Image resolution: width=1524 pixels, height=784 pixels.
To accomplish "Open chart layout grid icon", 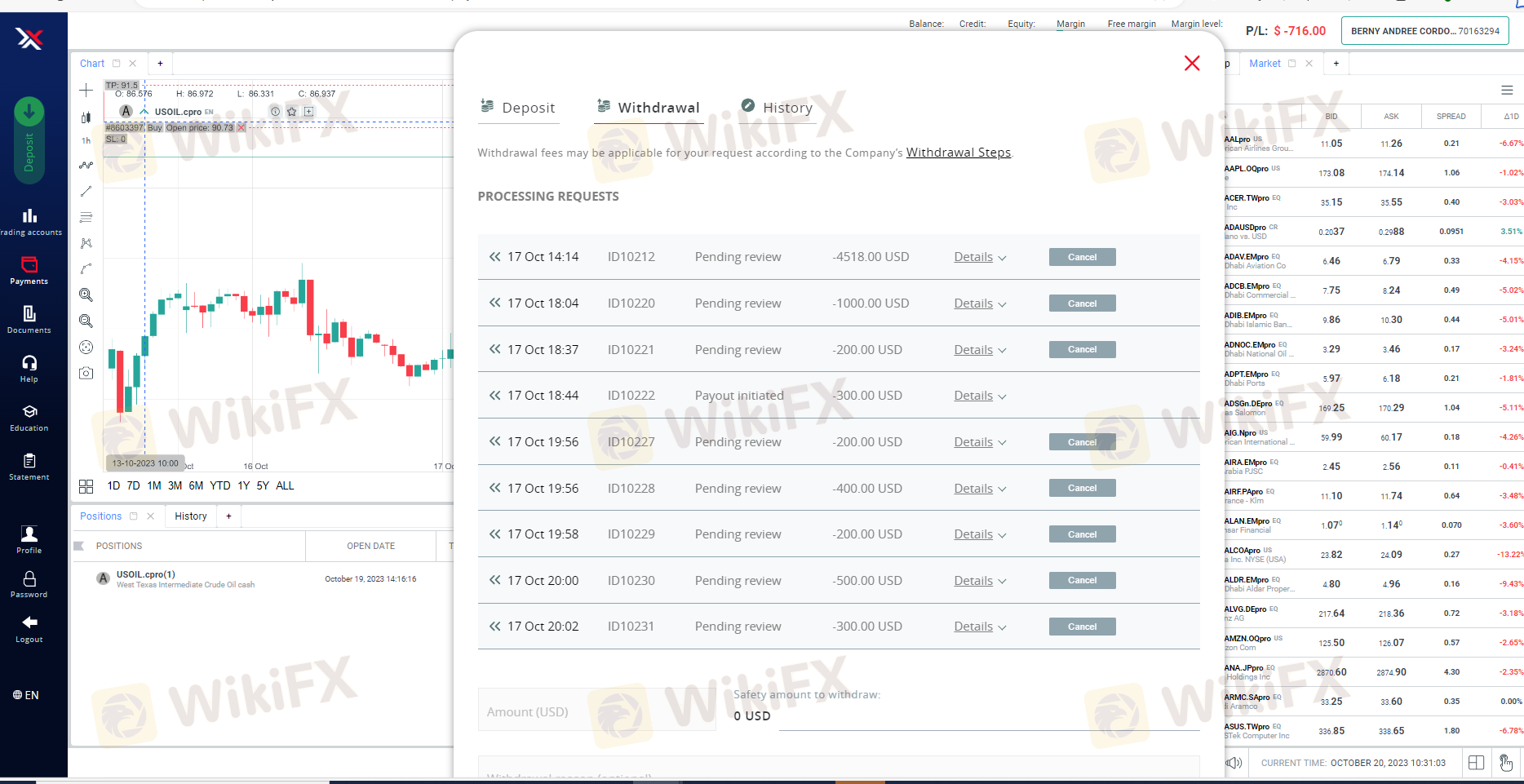I will click(x=86, y=486).
